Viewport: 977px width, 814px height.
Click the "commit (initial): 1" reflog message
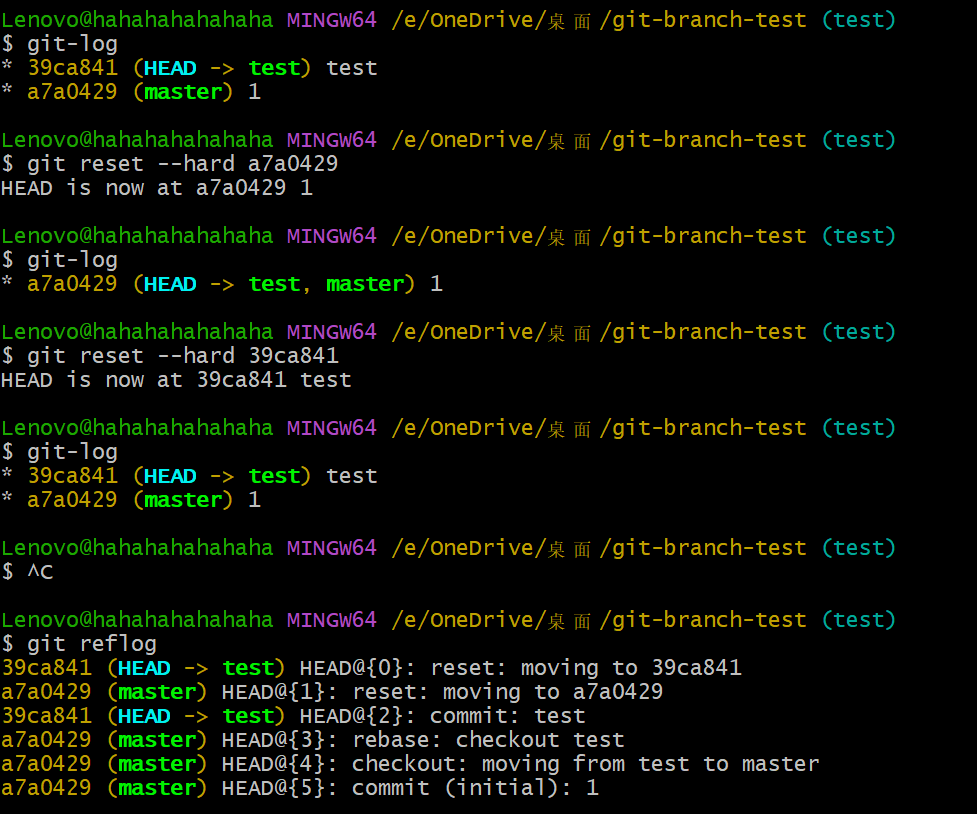click(x=475, y=788)
